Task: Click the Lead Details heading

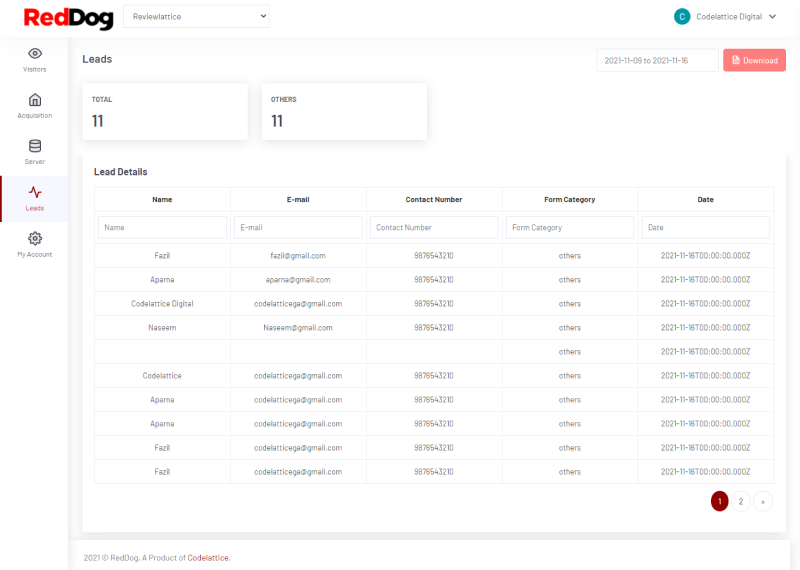Action: pyautogui.click(x=120, y=172)
